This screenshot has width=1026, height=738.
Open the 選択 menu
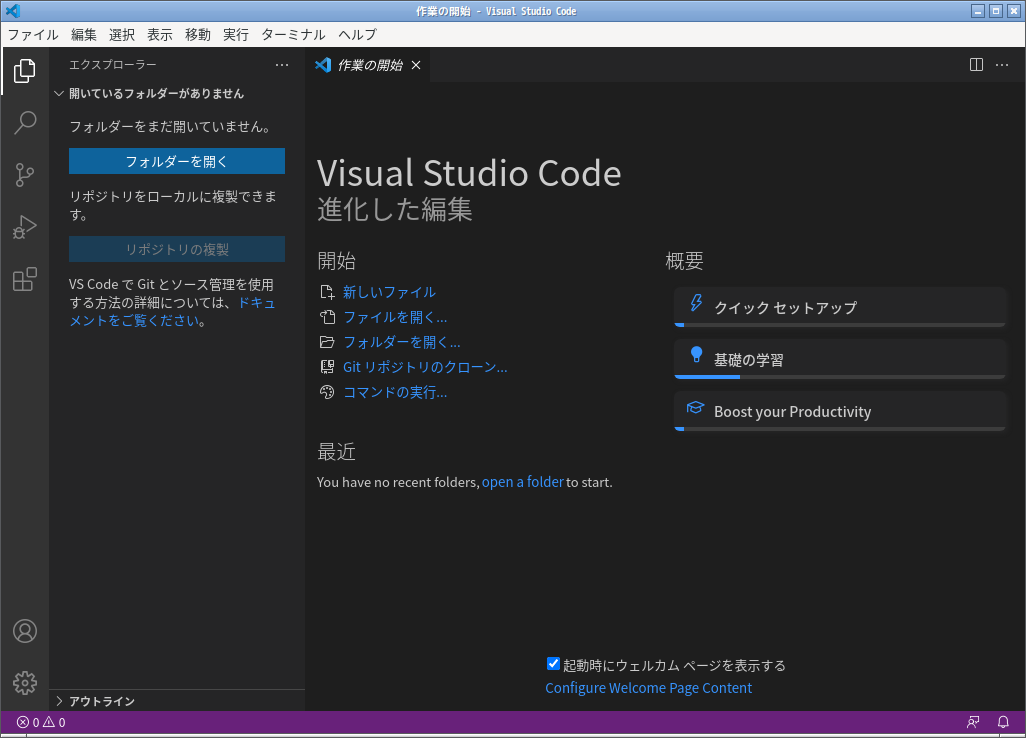(122, 35)
